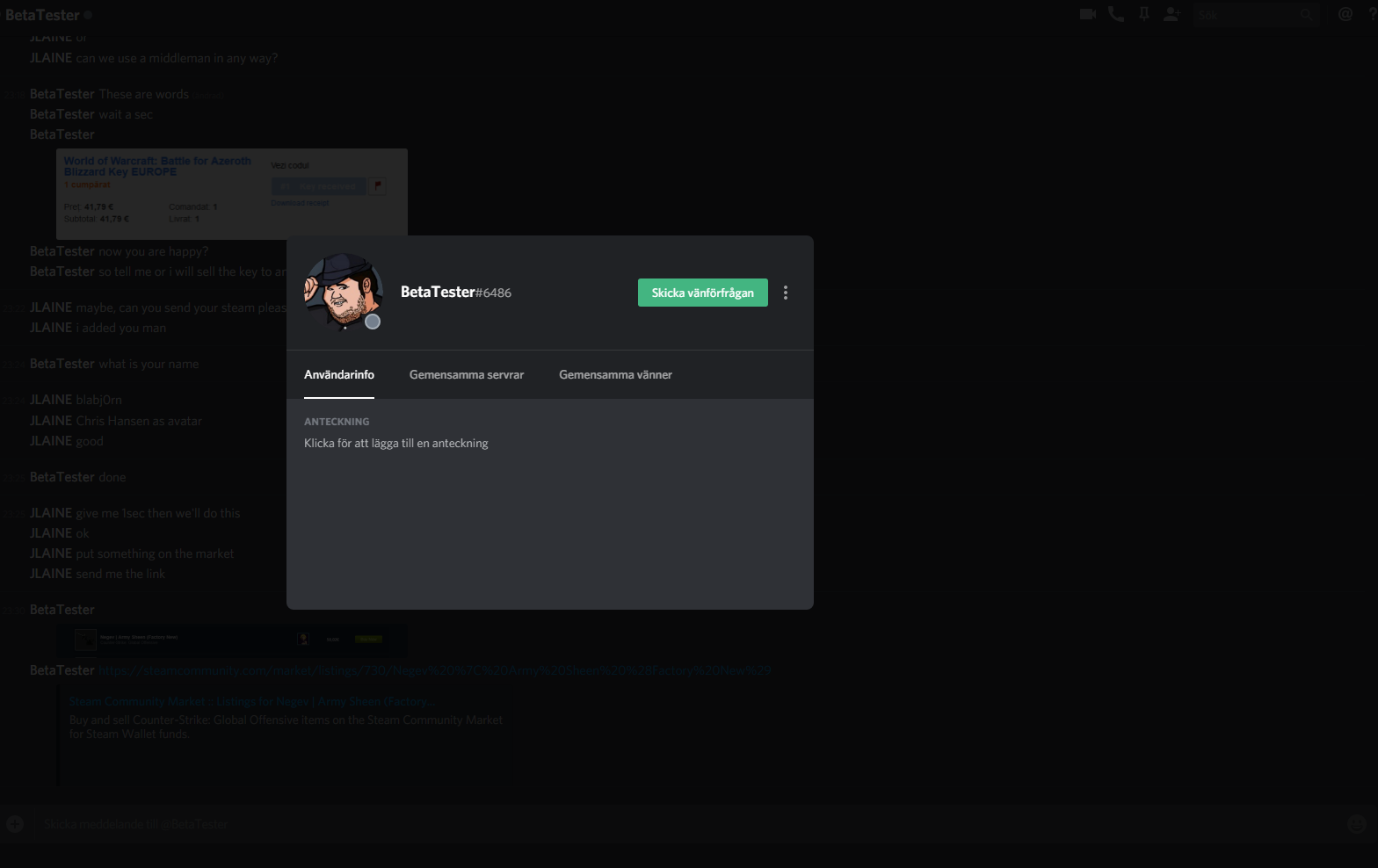
Task: Click the note field to add an anteckning
Action: (x=396, y=444)
